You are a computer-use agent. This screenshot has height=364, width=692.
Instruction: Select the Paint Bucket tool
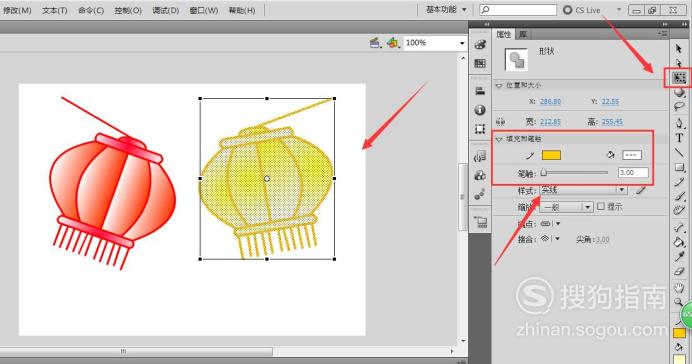point(679,242)
